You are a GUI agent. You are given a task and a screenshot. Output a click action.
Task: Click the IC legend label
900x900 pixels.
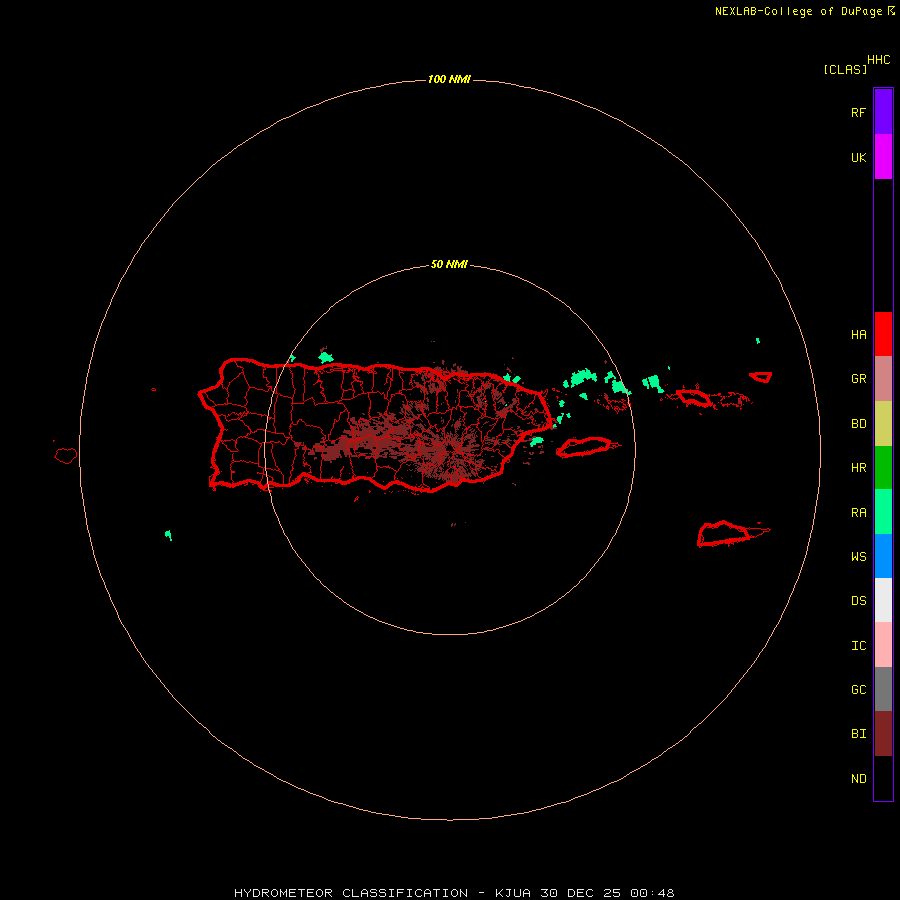858,646
